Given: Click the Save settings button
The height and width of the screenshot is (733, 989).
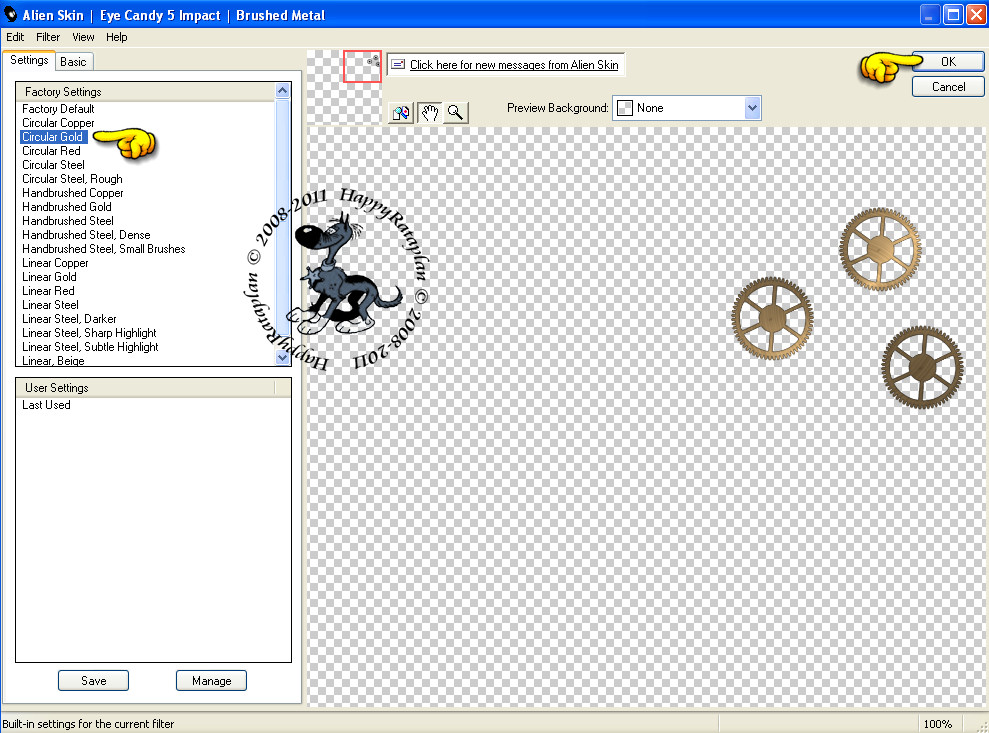Looking at the screenshot, I should coord(93,681).
